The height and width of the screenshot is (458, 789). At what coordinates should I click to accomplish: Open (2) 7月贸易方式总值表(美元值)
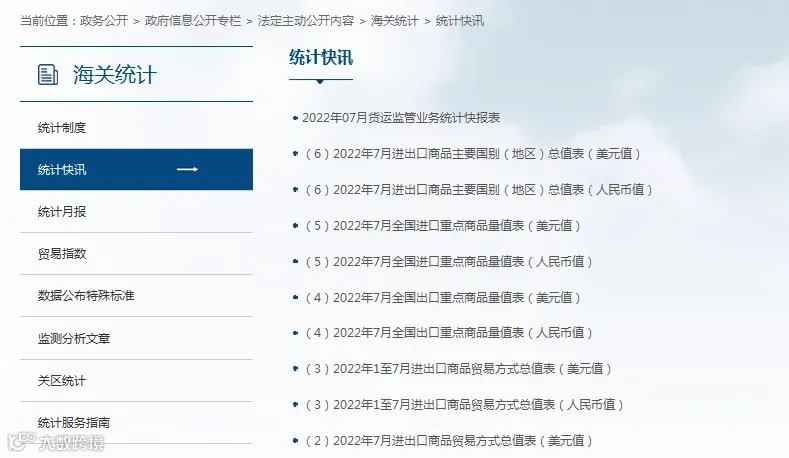coord(449,441)
